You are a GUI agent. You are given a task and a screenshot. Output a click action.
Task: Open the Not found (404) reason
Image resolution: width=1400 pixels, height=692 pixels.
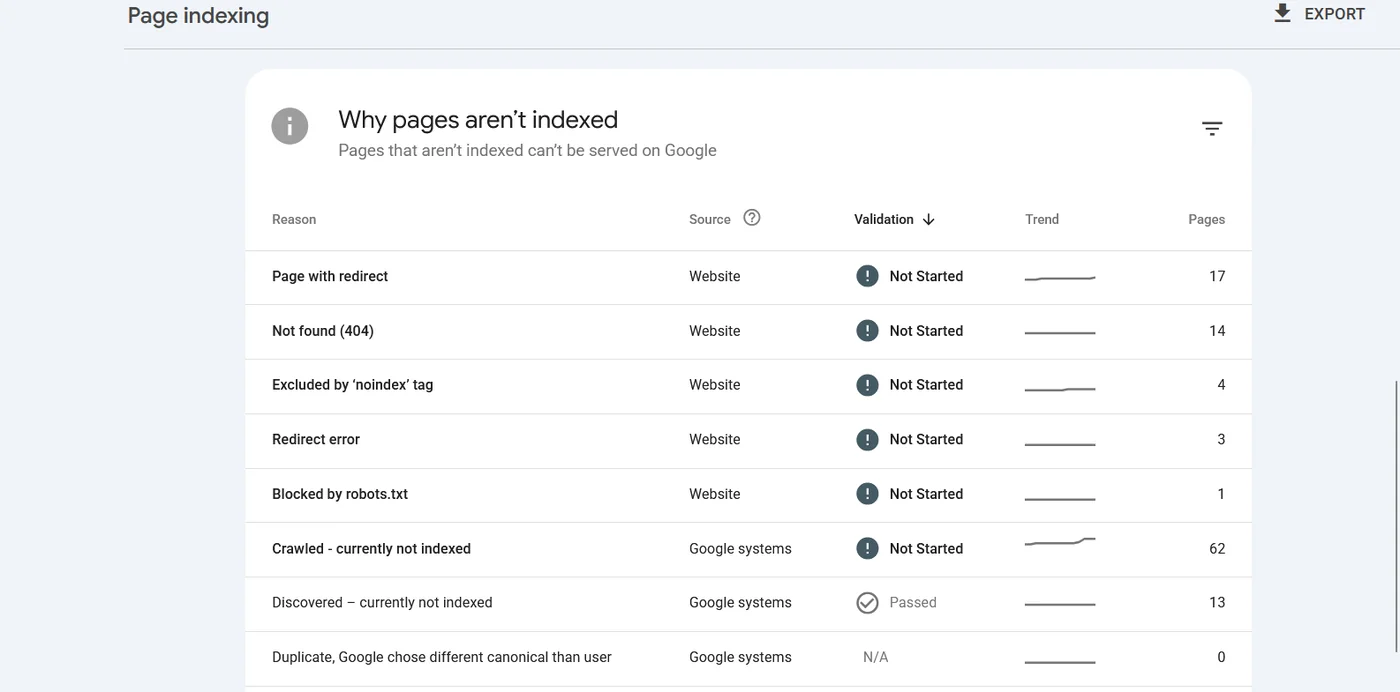pyautogui.click(x=323, y=331)
